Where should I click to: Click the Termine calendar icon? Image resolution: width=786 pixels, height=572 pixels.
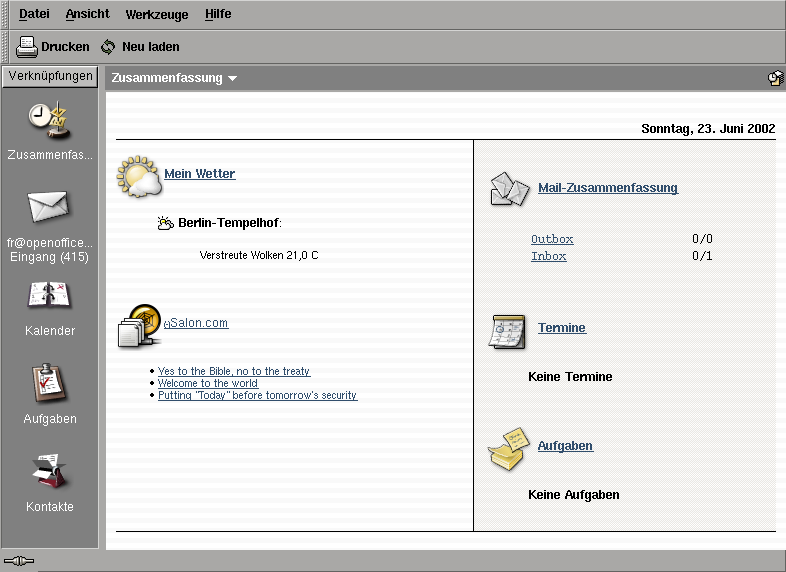click(x=507, y=332)
